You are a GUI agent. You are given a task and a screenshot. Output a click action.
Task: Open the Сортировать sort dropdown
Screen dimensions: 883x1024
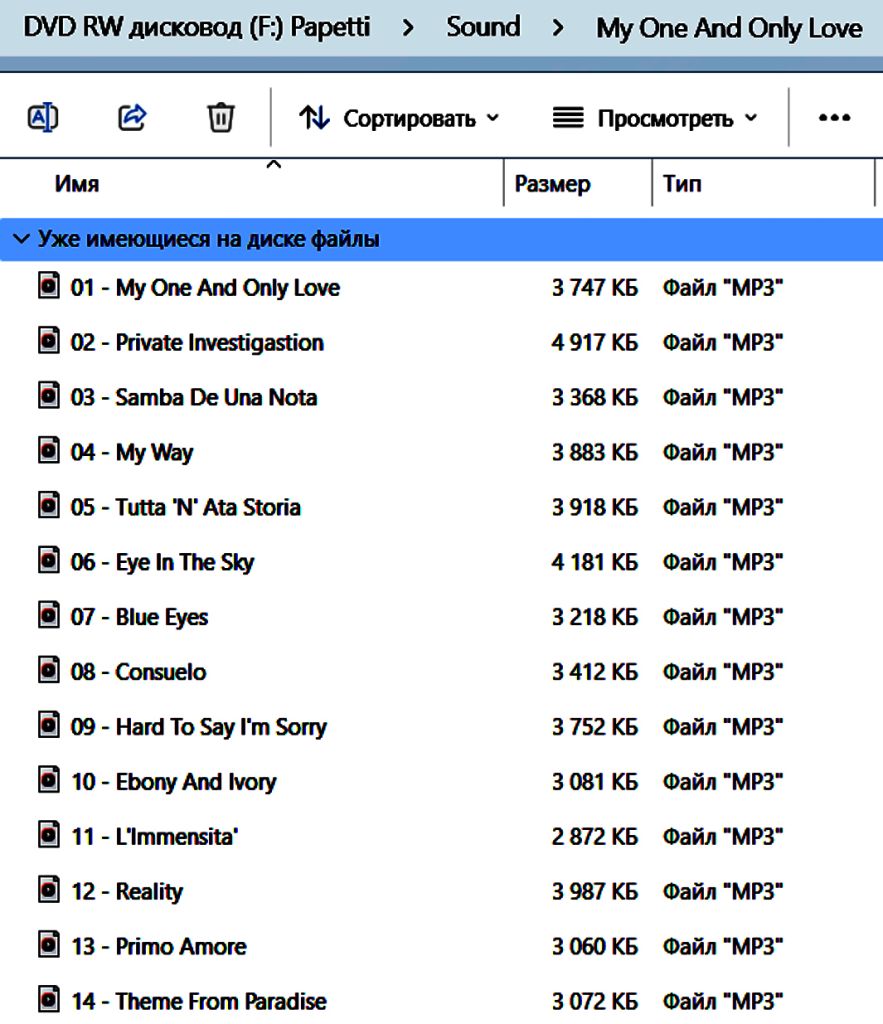(x=399, y=118)
